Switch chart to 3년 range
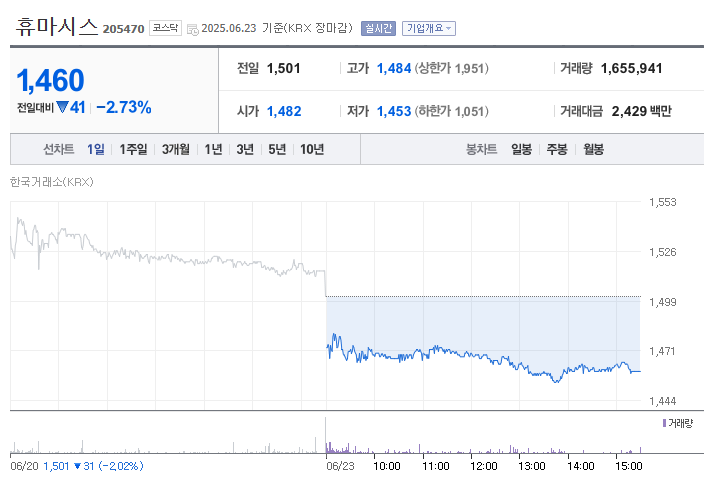The width and height of the screenshot is (704, 485). coord(245,149)
